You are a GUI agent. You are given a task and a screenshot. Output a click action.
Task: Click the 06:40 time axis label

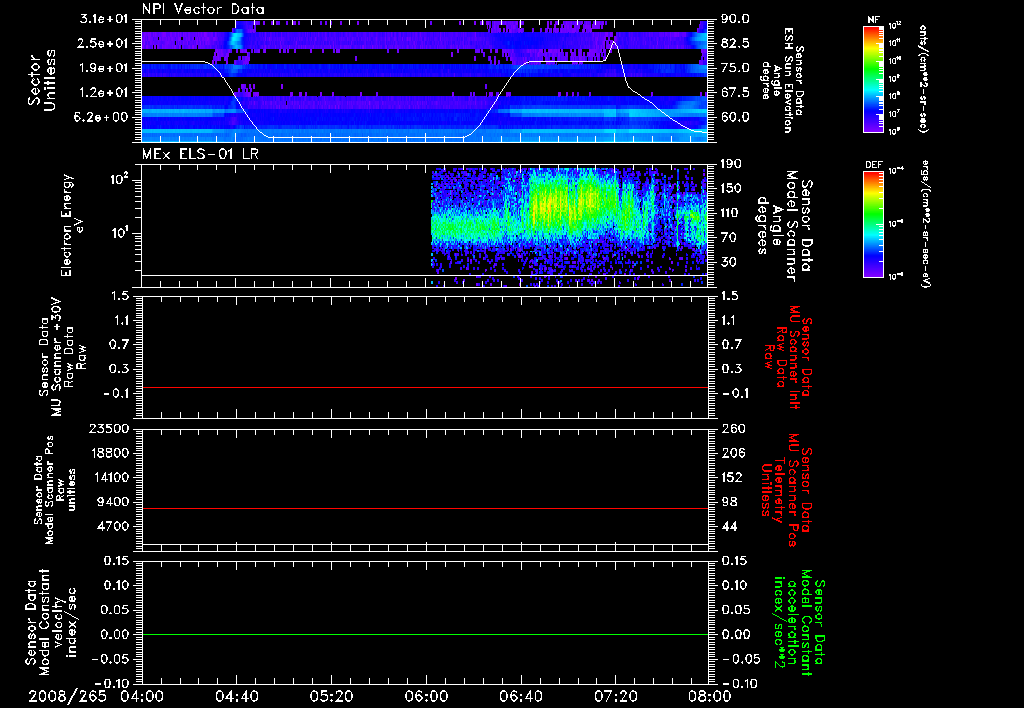click(520, 696)
